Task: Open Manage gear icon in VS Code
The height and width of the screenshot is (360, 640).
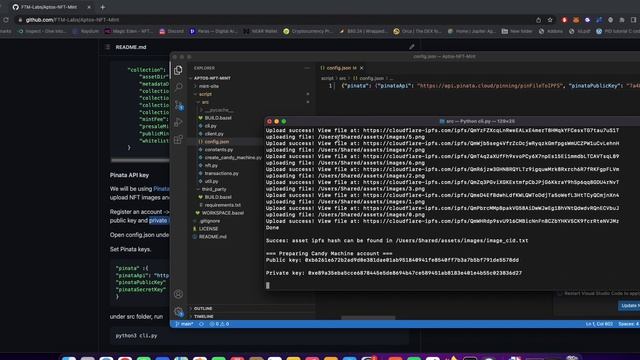Action: [178, 312]
